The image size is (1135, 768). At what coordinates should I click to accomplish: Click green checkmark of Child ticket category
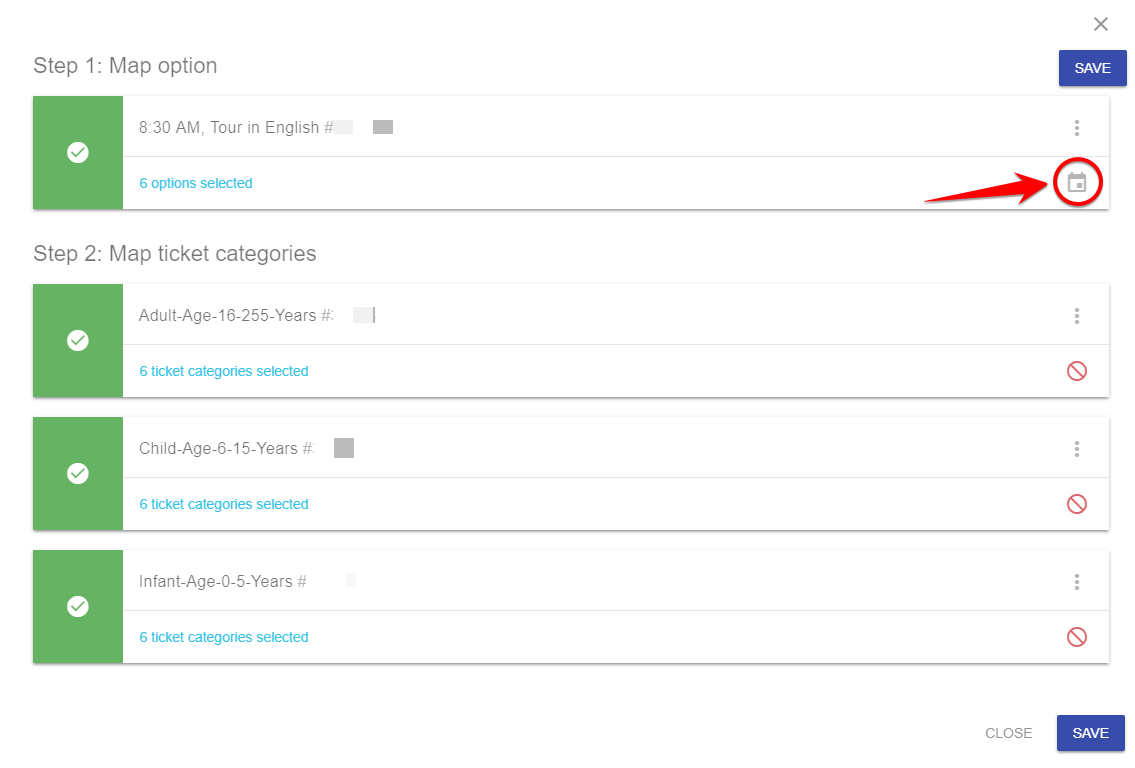(78, 473)
